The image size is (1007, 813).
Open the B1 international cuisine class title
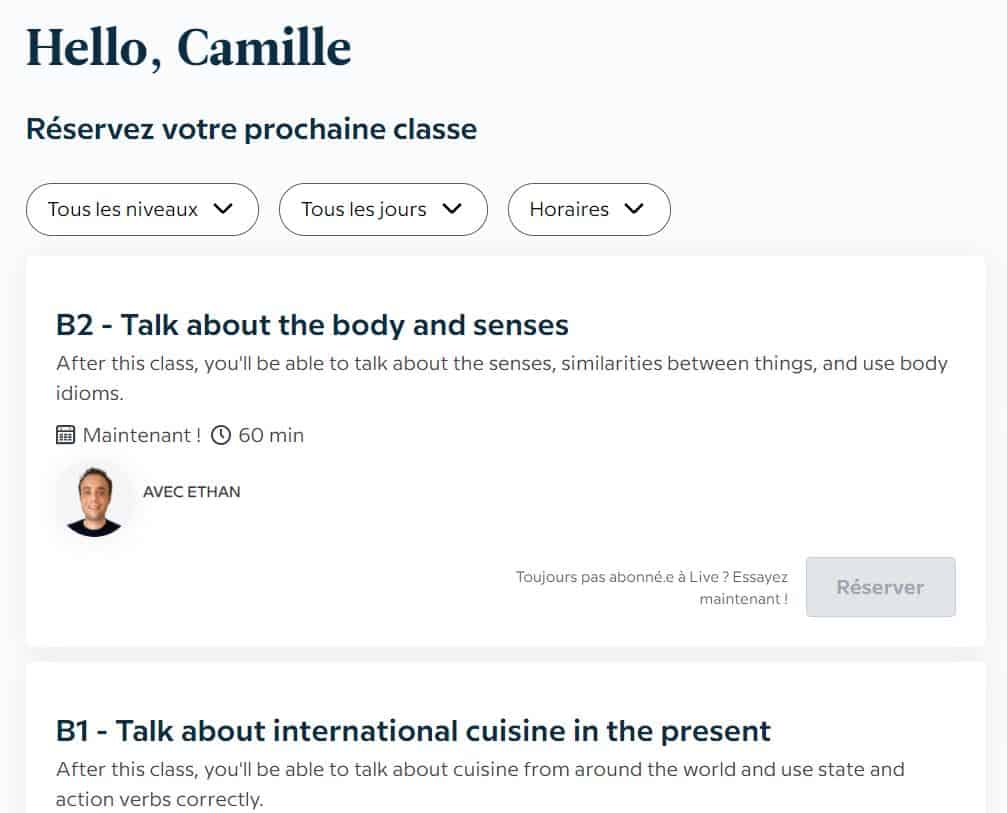tap(413, 730)
